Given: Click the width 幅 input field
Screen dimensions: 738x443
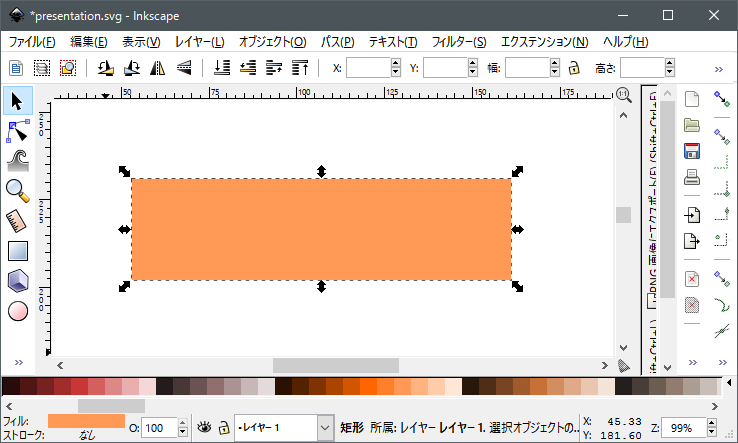Looking at the screenshot, I should (x=527, y=68).
